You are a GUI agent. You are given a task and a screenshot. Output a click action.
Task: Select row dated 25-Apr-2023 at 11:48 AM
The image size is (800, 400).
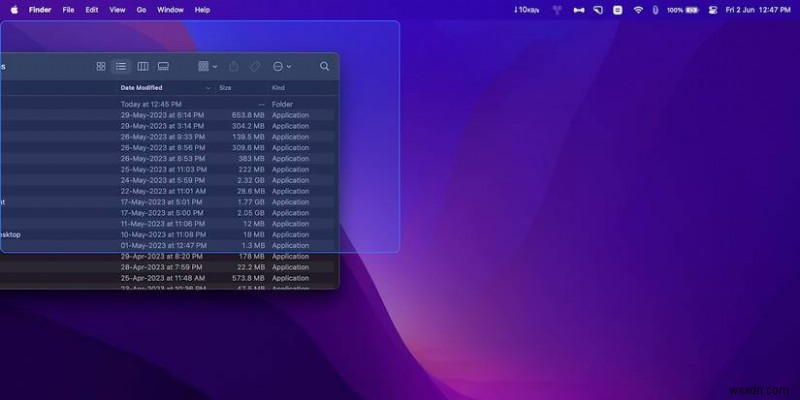tap(168, 278)
